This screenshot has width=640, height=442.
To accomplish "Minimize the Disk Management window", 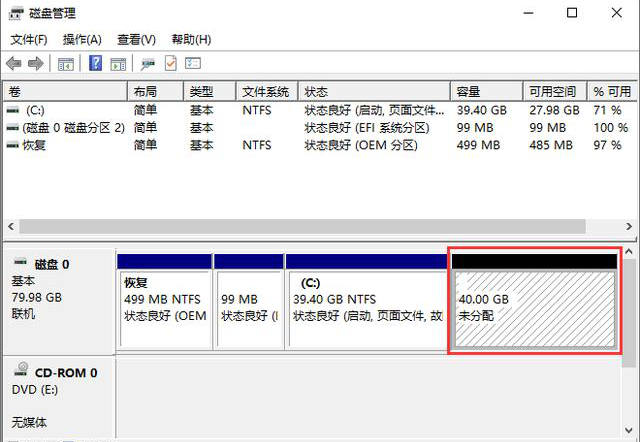I will pyautogui.click(x=529, y=13).
